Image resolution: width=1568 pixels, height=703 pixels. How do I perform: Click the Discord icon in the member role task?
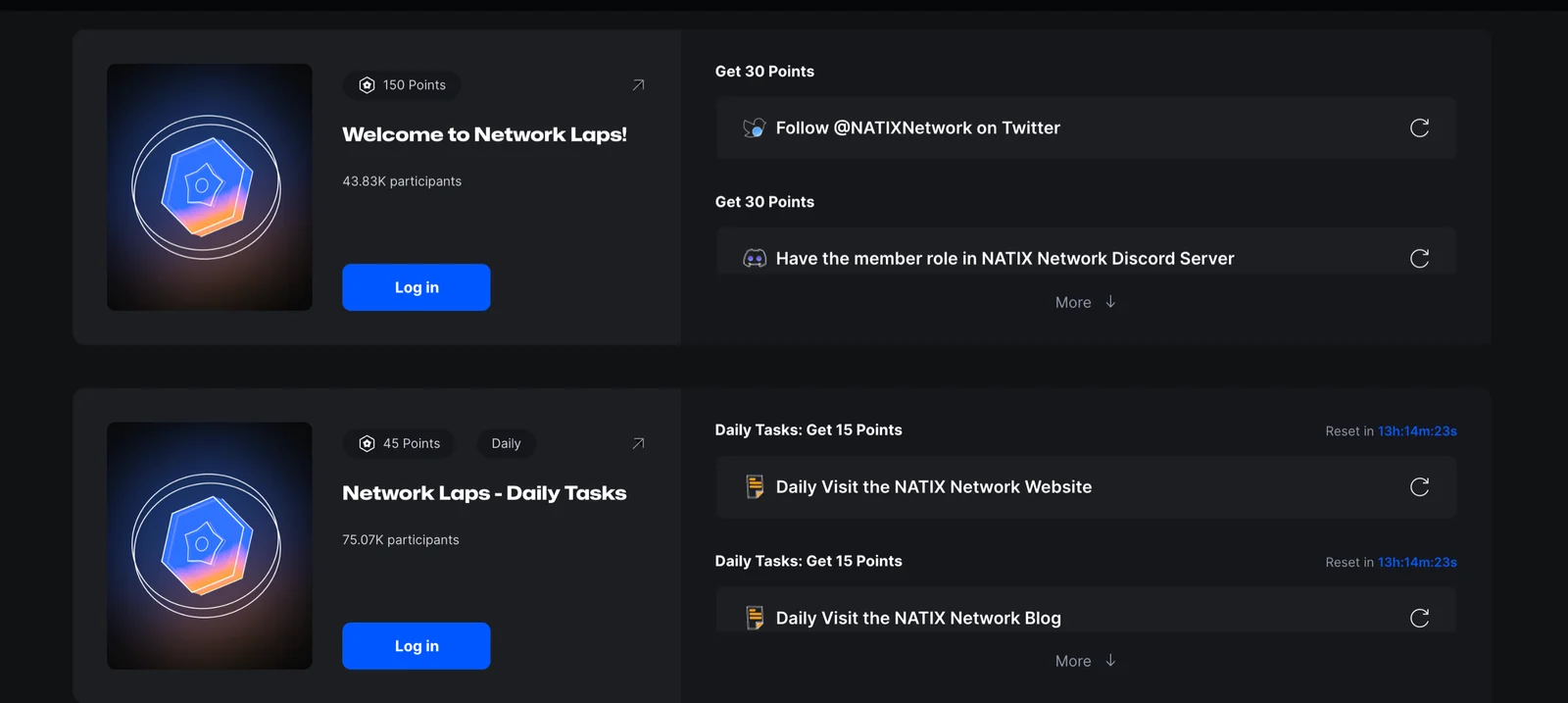click(x=755, y=258)
